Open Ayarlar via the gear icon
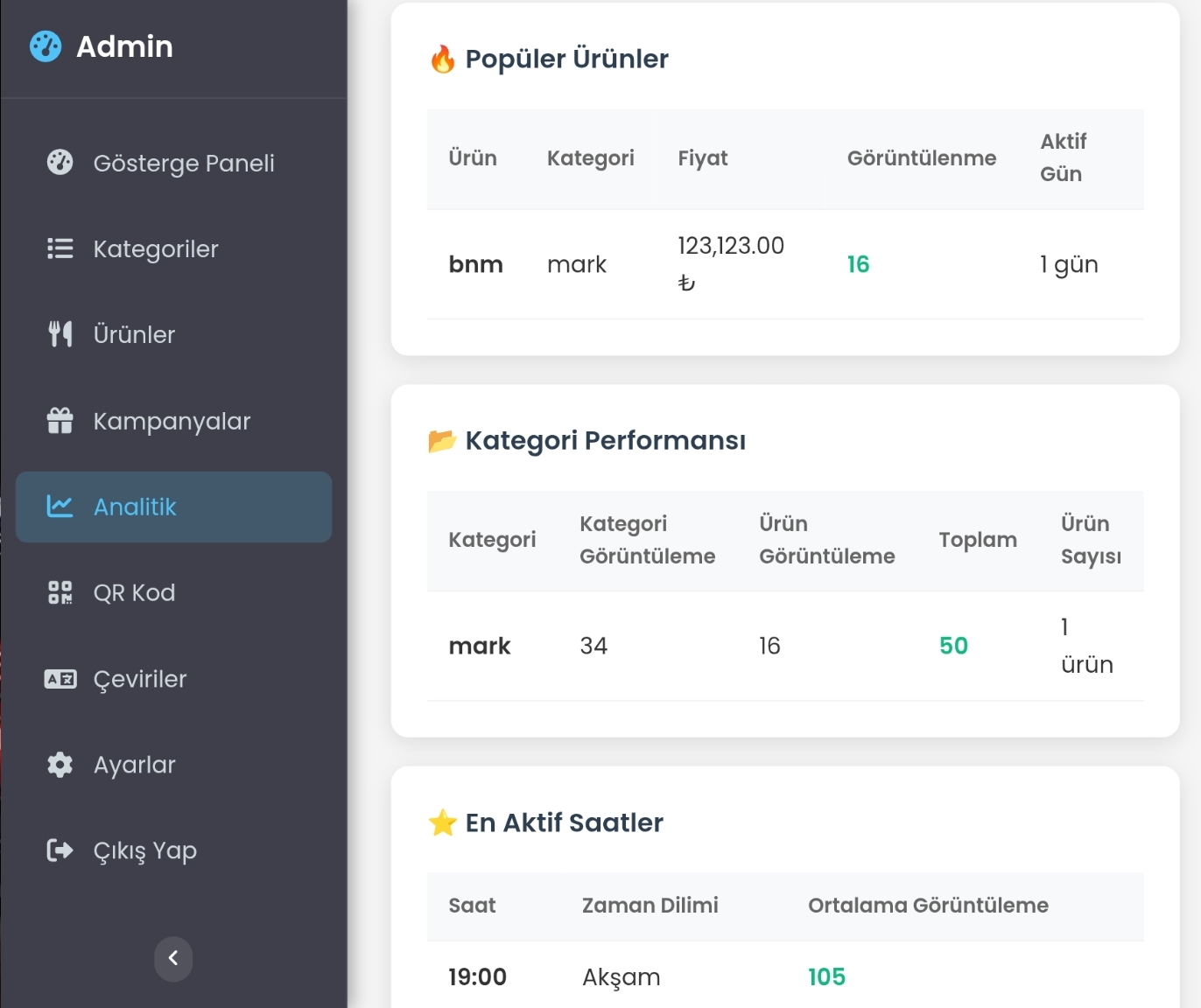This screenshot has height=1008, width=1201. pos(60,765)
